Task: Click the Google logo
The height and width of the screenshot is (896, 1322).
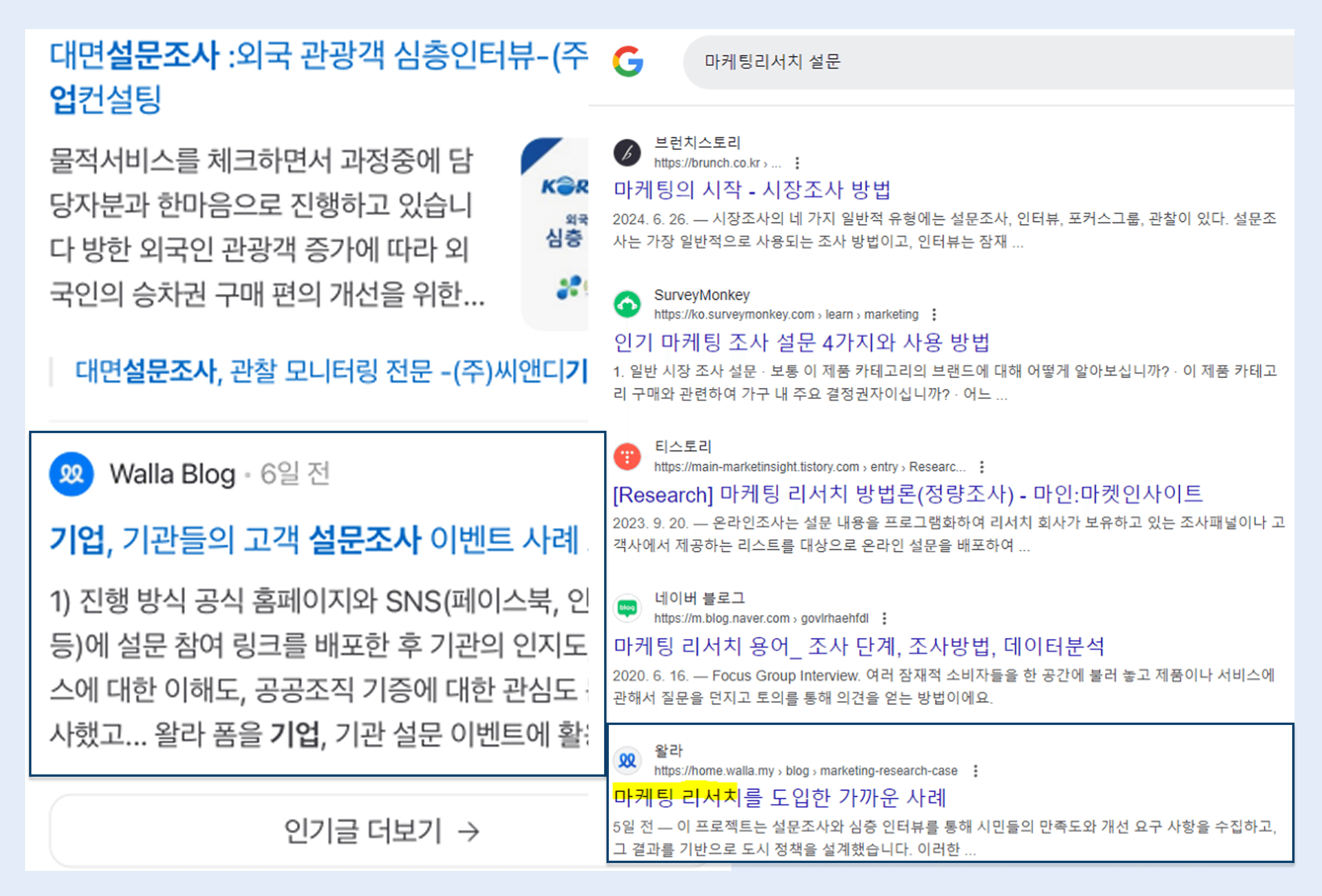Action: point(628,61)
